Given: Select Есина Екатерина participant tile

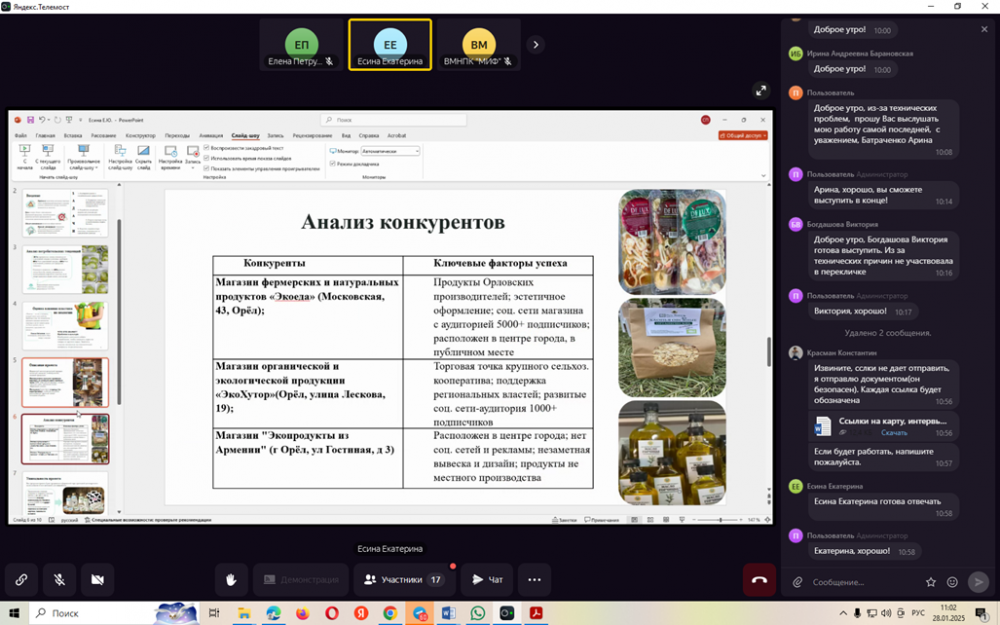Looking at the screenshot, I should 390,45.
